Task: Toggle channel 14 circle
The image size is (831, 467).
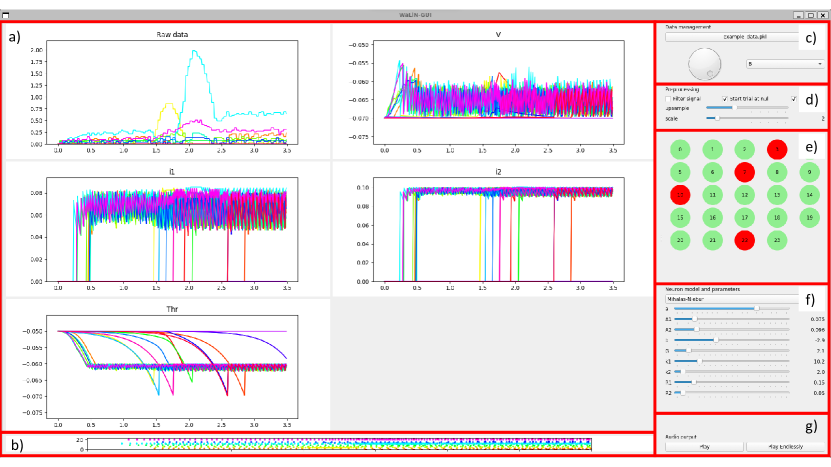Action: (x=809, y=195)
